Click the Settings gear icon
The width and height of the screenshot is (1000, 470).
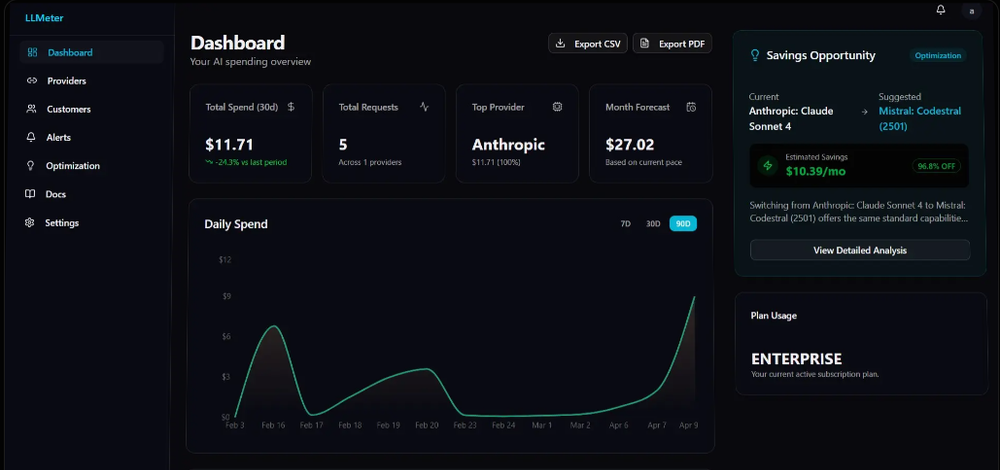pos(29,223)
